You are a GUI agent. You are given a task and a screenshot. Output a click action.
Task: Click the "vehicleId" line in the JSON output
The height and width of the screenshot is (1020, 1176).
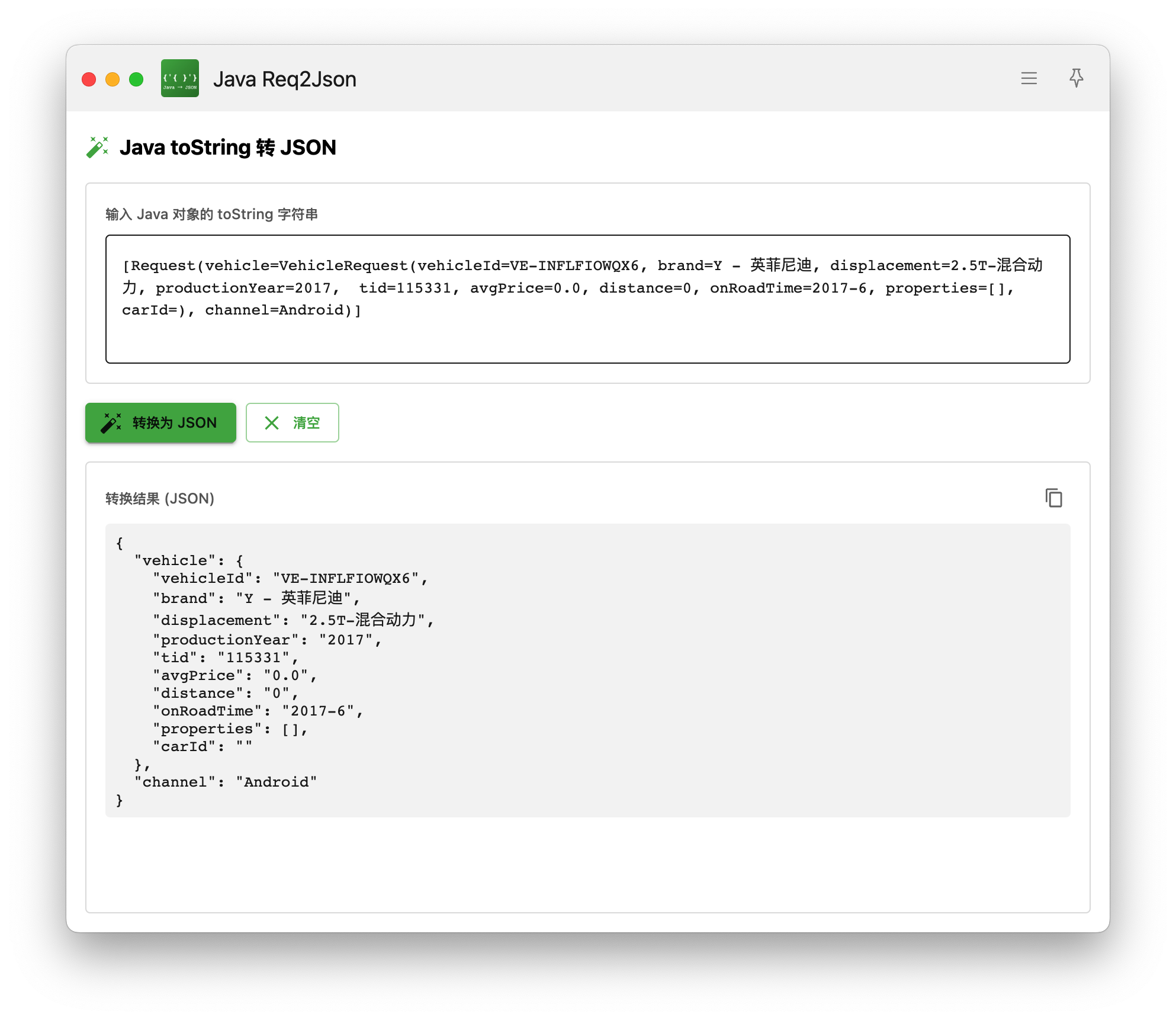[290, 579]
